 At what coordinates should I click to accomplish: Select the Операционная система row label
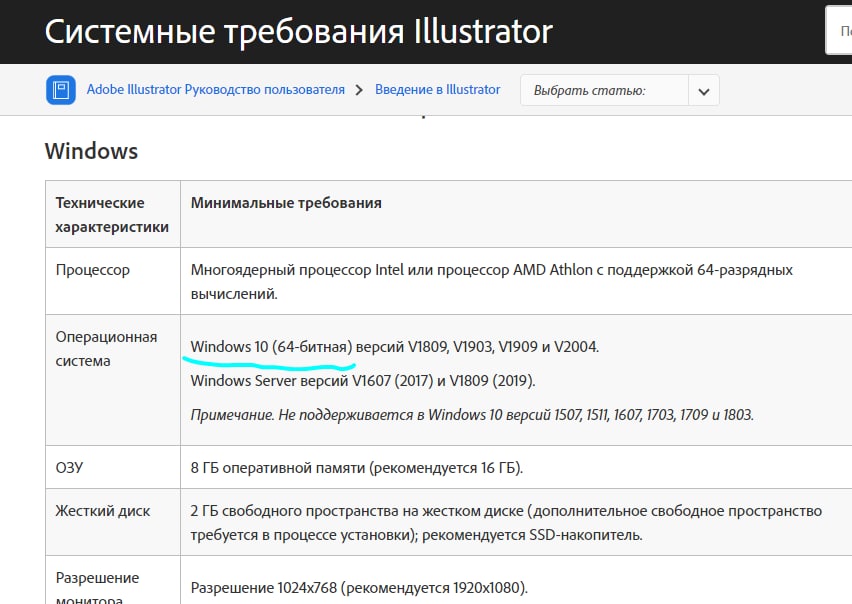pyautogui.click(x=106, y=349)
